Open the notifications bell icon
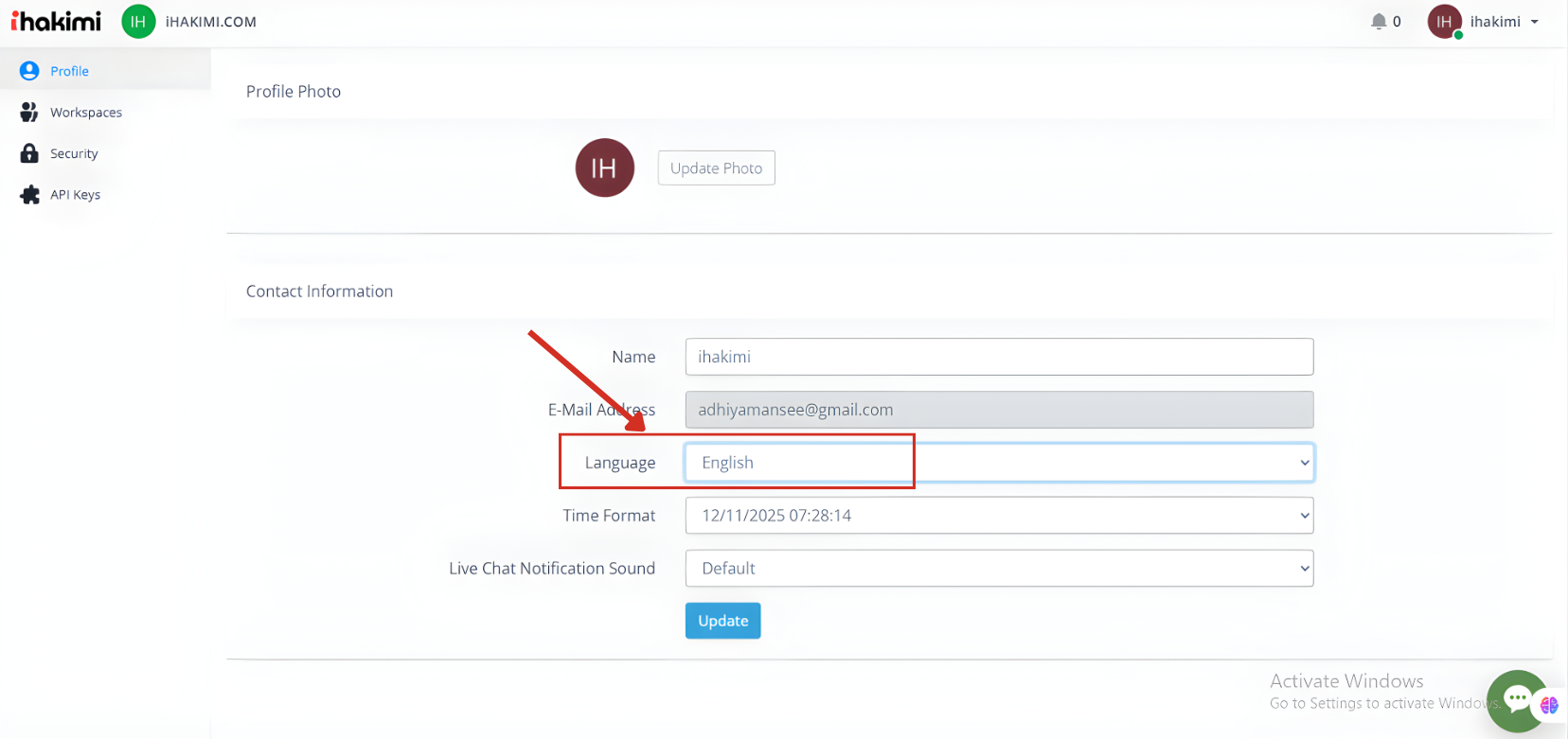 click(x=1379, y=22)
